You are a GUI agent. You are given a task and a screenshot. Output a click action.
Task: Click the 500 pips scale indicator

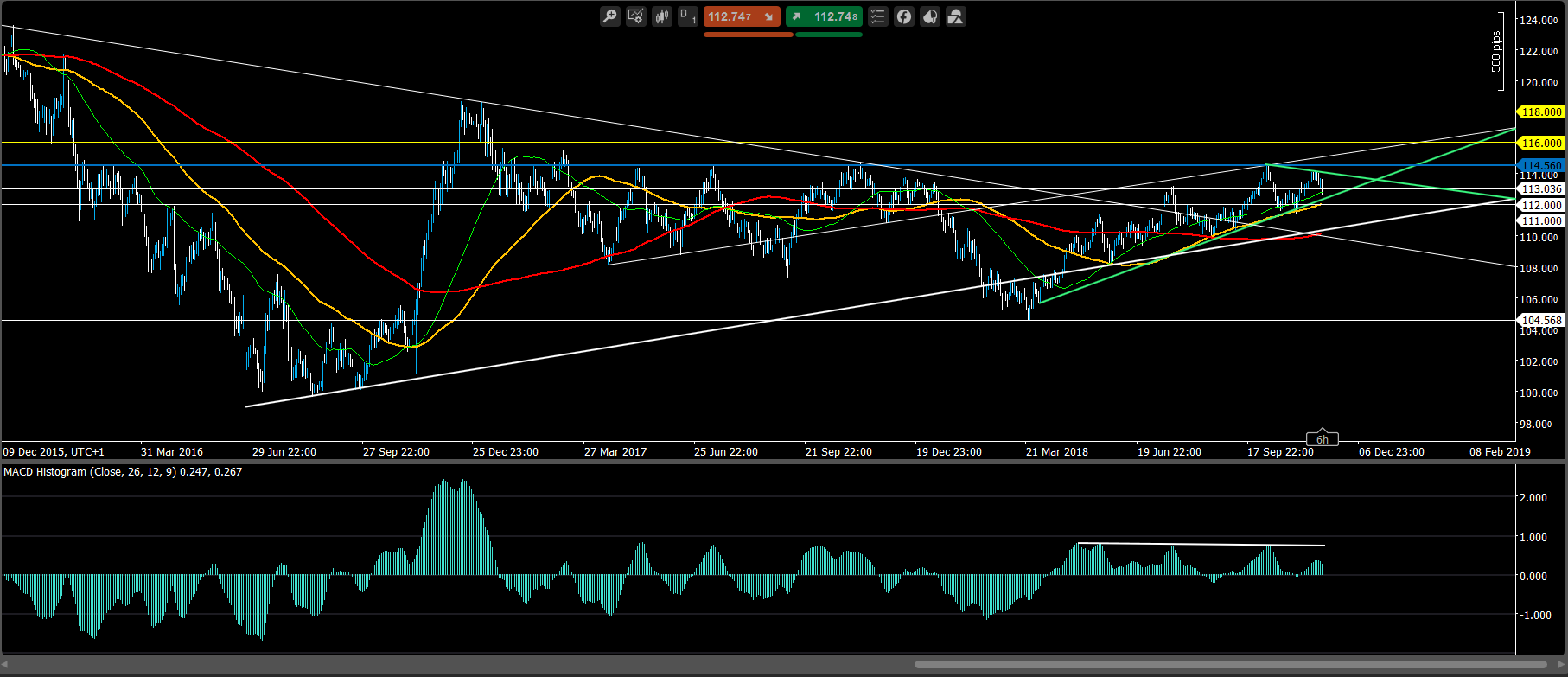(x=1496, y=52)
